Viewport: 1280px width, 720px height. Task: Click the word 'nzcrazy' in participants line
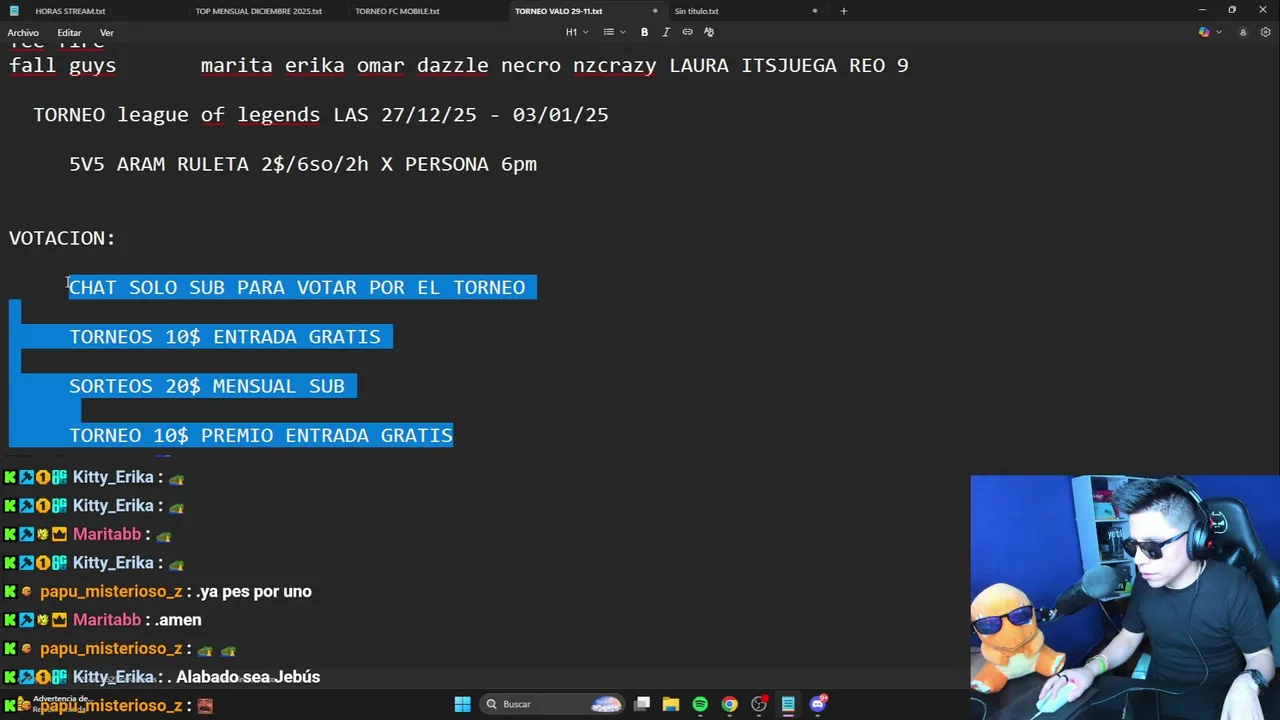[615, 66]
